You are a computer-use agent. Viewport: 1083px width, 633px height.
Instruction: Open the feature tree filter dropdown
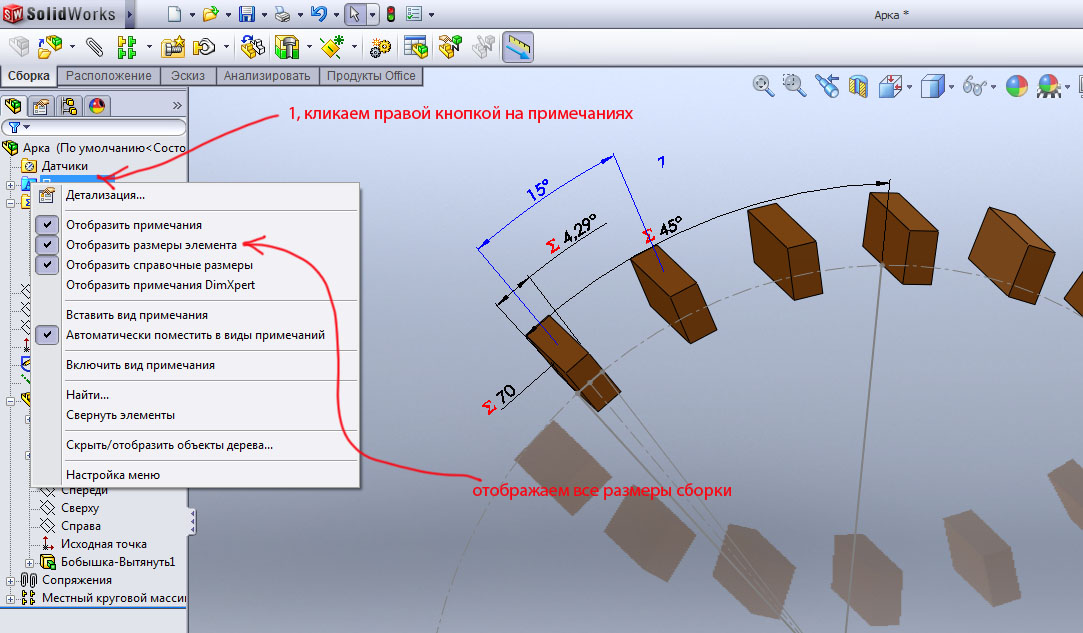(x=19, y=127)
